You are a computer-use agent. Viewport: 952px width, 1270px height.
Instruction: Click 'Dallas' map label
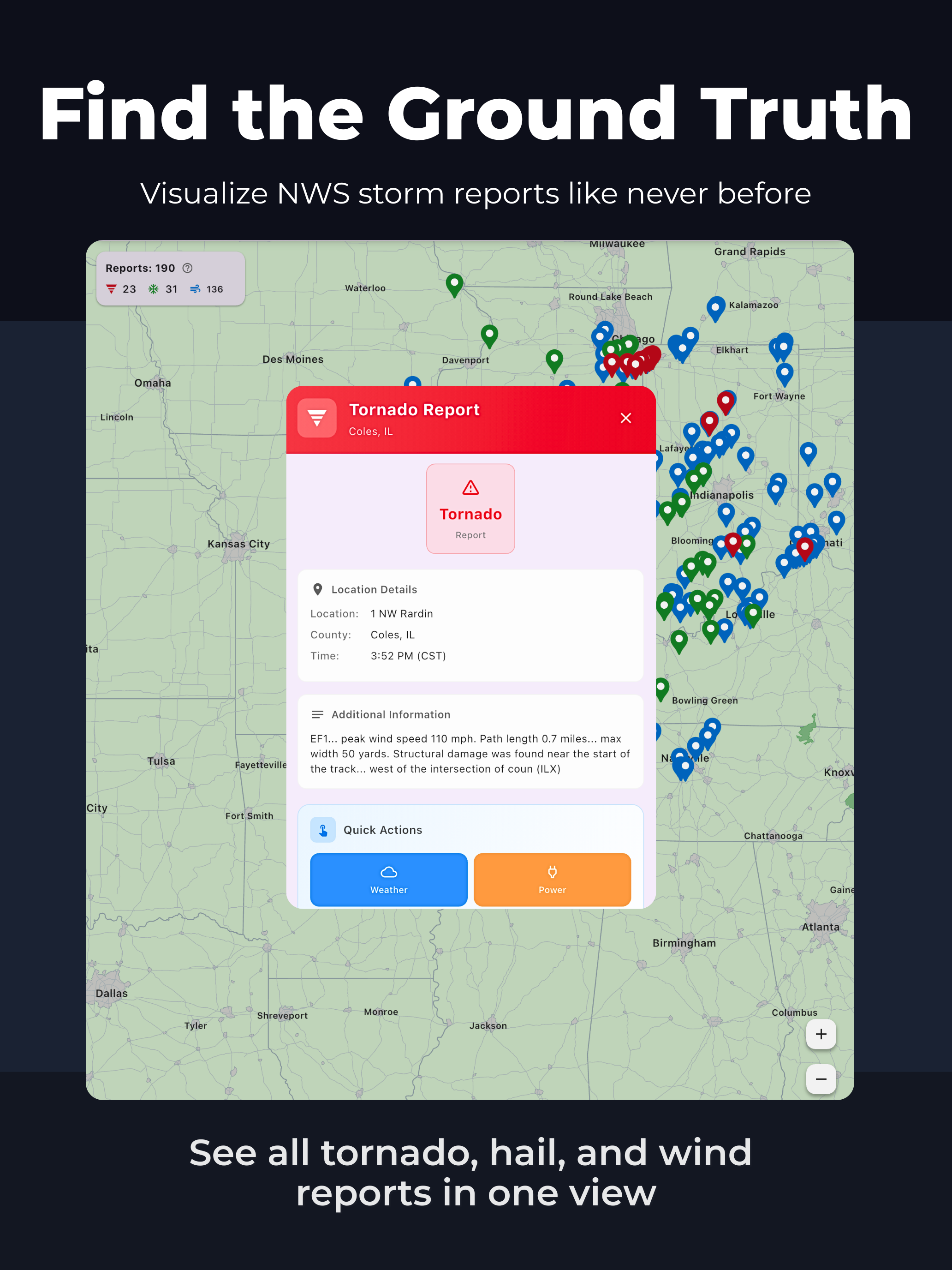point(112,993)
